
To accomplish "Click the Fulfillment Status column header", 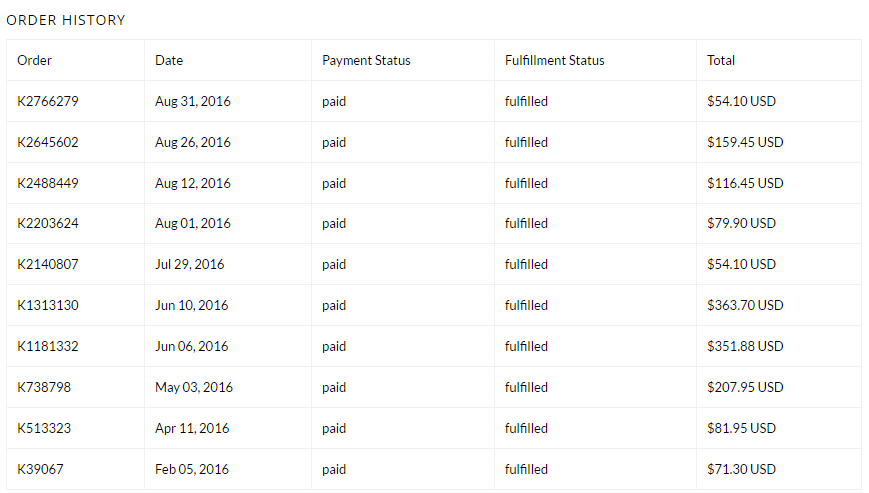I will [555, 60].
